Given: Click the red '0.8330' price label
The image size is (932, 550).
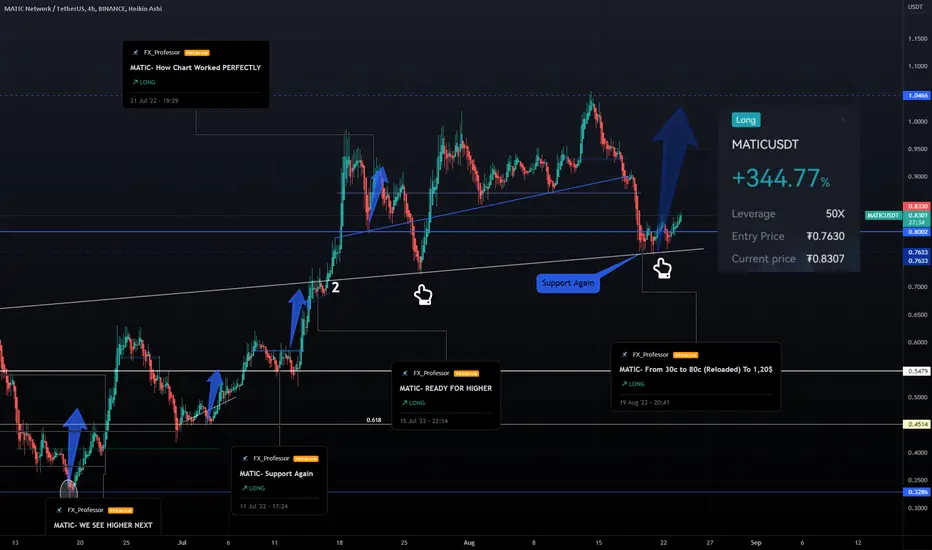Looking at the screenshot, I should [x=917, y=206].
